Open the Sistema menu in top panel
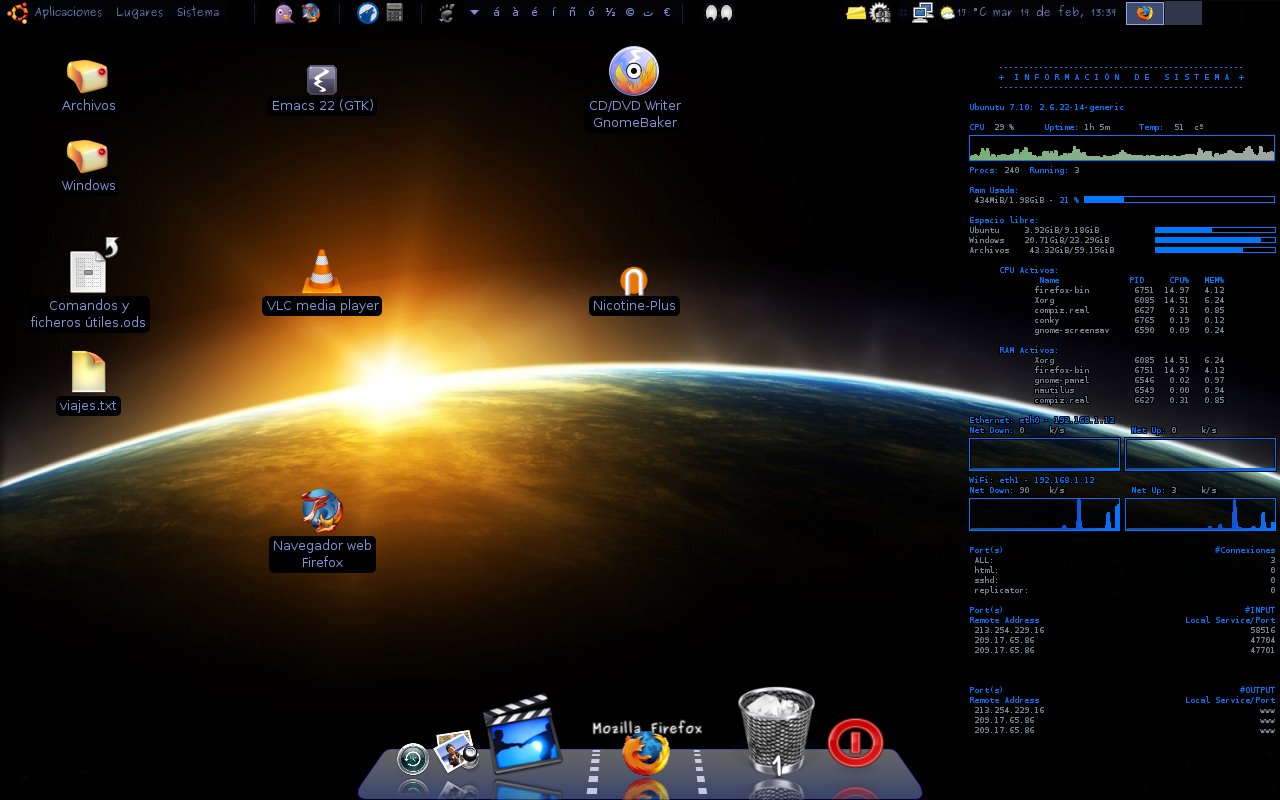This screenshot has width=1280, height=800. click(198, 13)
